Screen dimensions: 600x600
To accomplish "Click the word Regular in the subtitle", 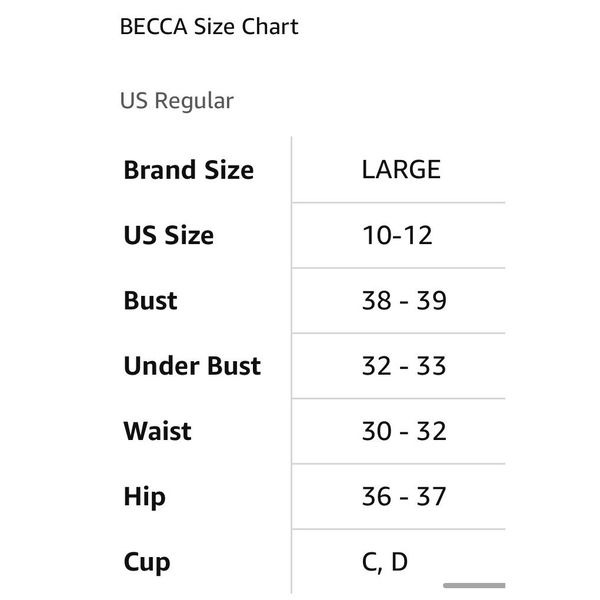I will tap(194, 101).
